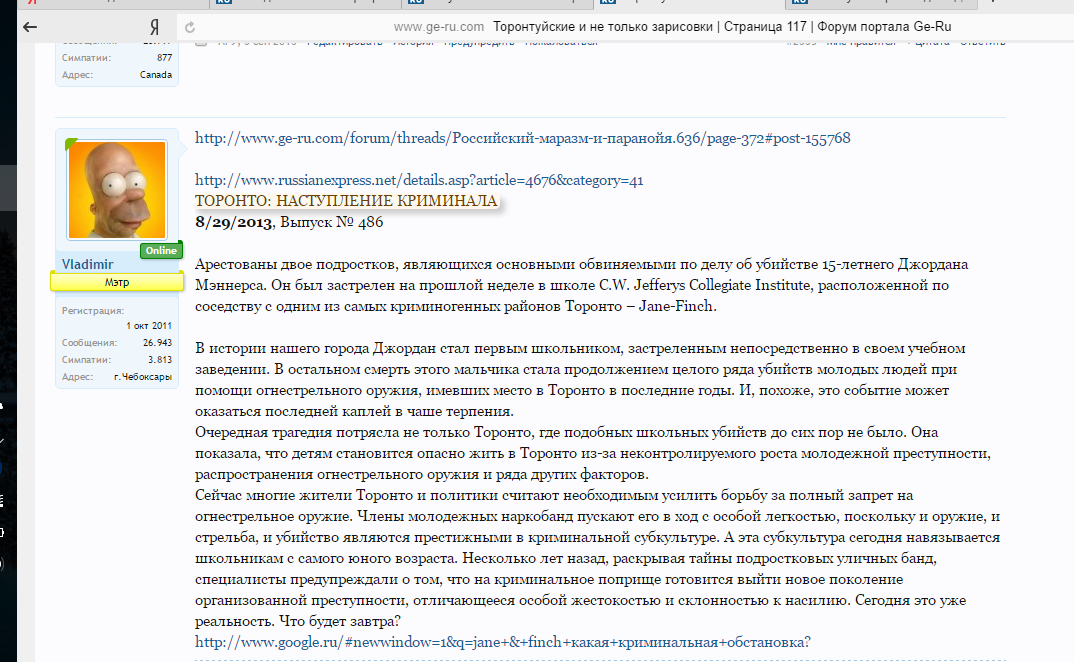Tick the previous post's selection checkbox
1074x662 pixels.
[200, 42]
